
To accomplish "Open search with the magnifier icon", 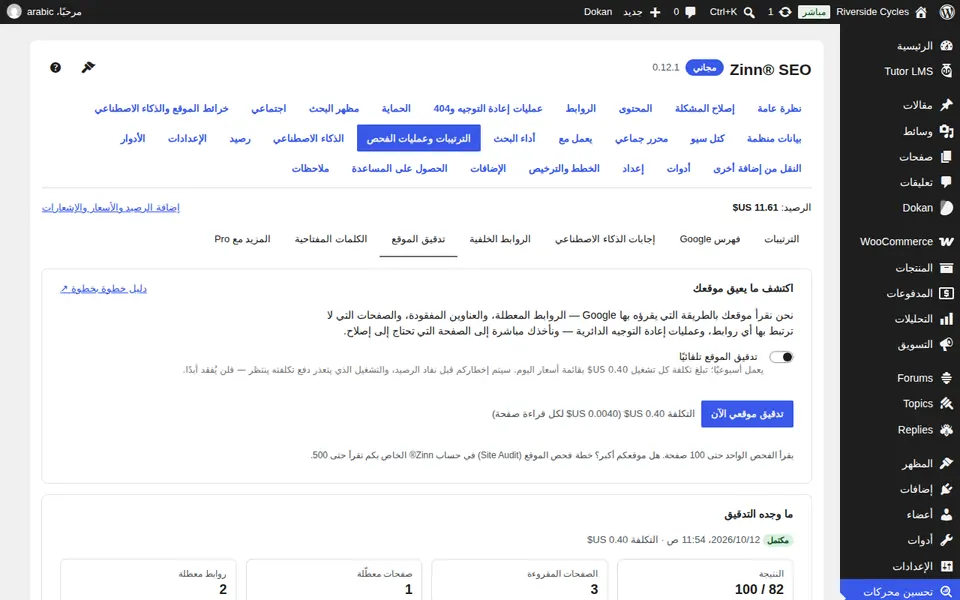I will (749, 12).
